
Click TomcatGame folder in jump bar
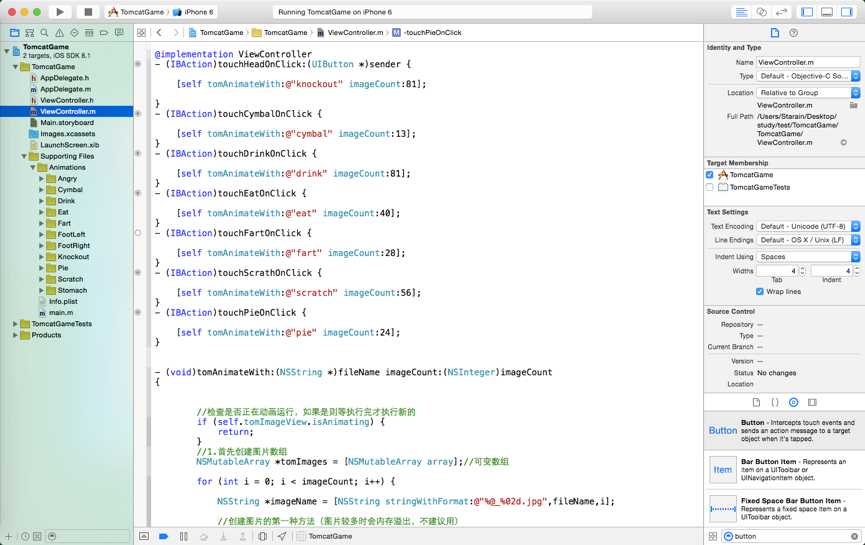[280, 33]
